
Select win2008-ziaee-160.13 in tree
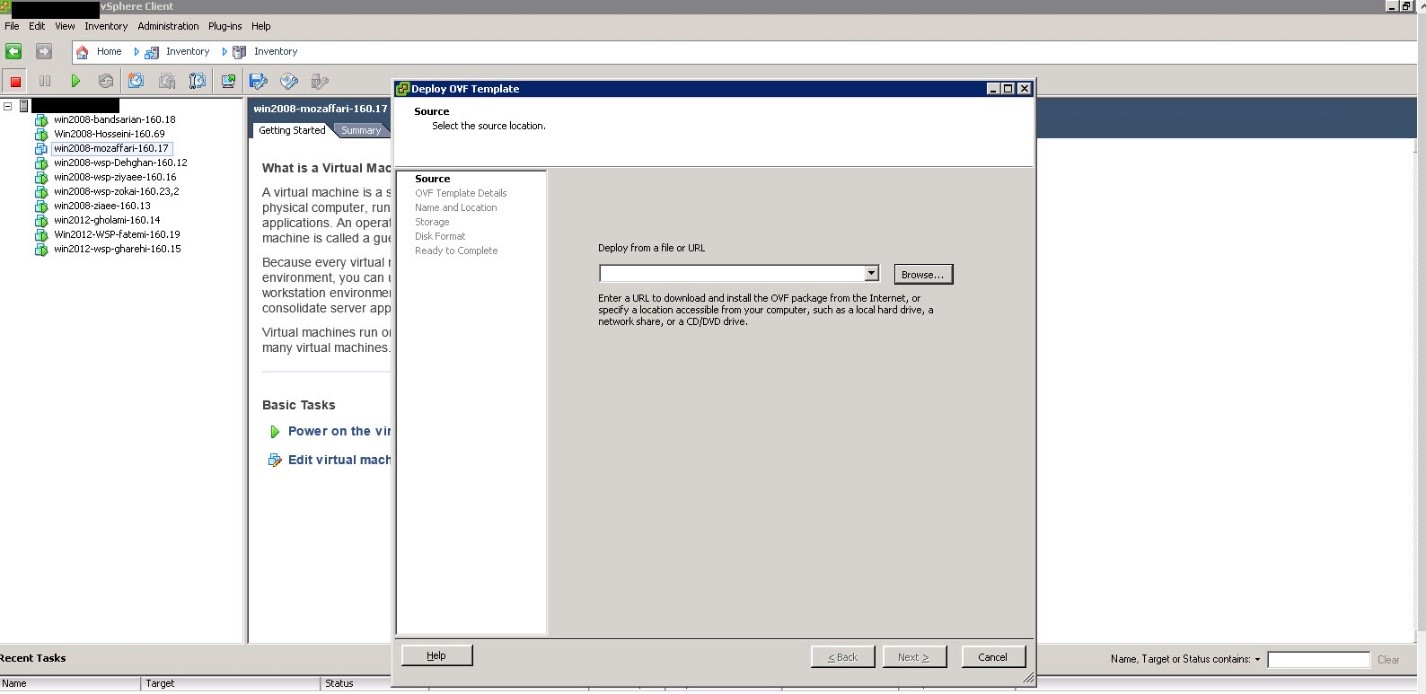pos(102,206)
